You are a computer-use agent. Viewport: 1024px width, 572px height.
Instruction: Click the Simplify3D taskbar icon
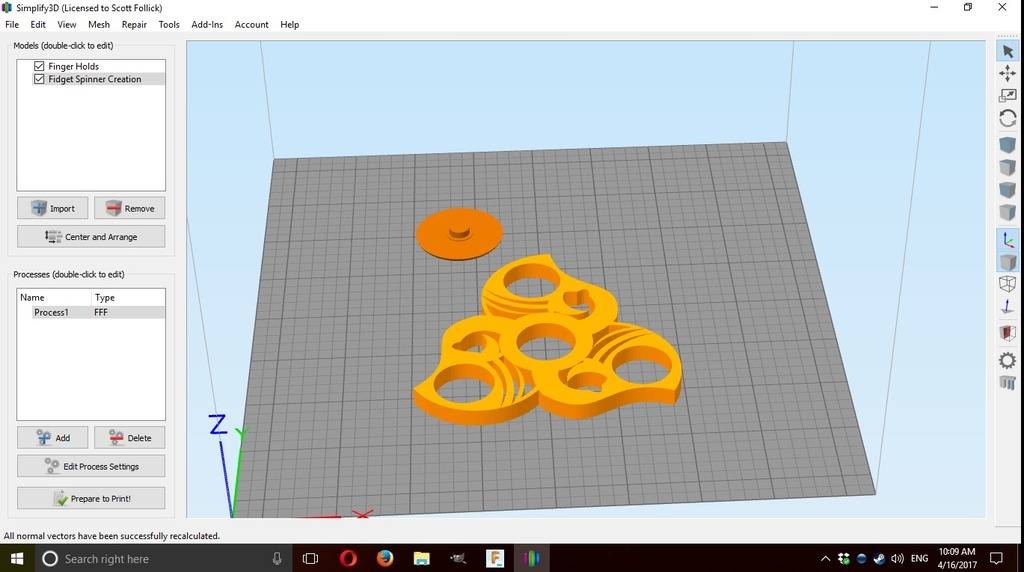(532, 558)
